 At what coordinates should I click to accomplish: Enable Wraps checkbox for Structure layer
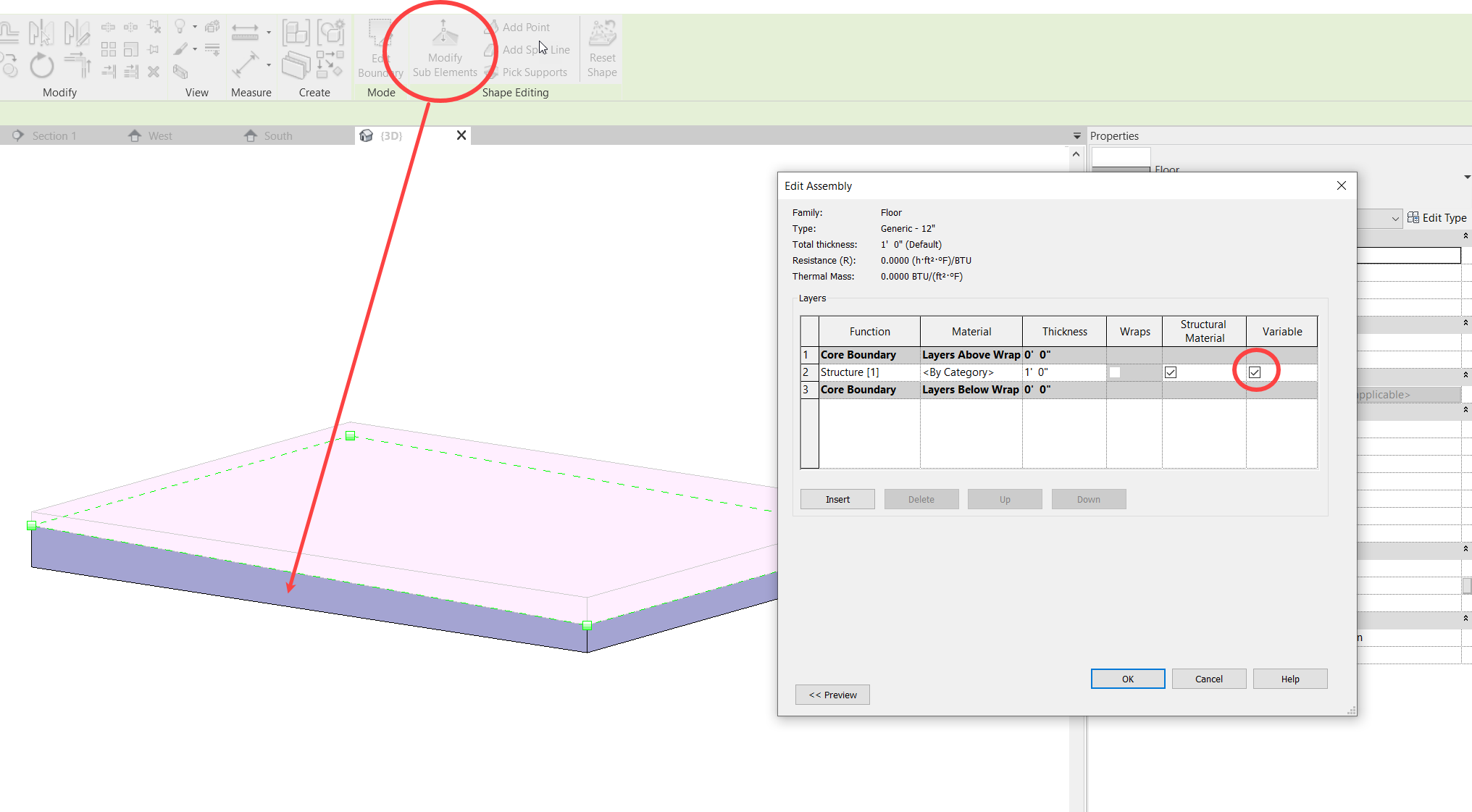(x=1115, y=372)
